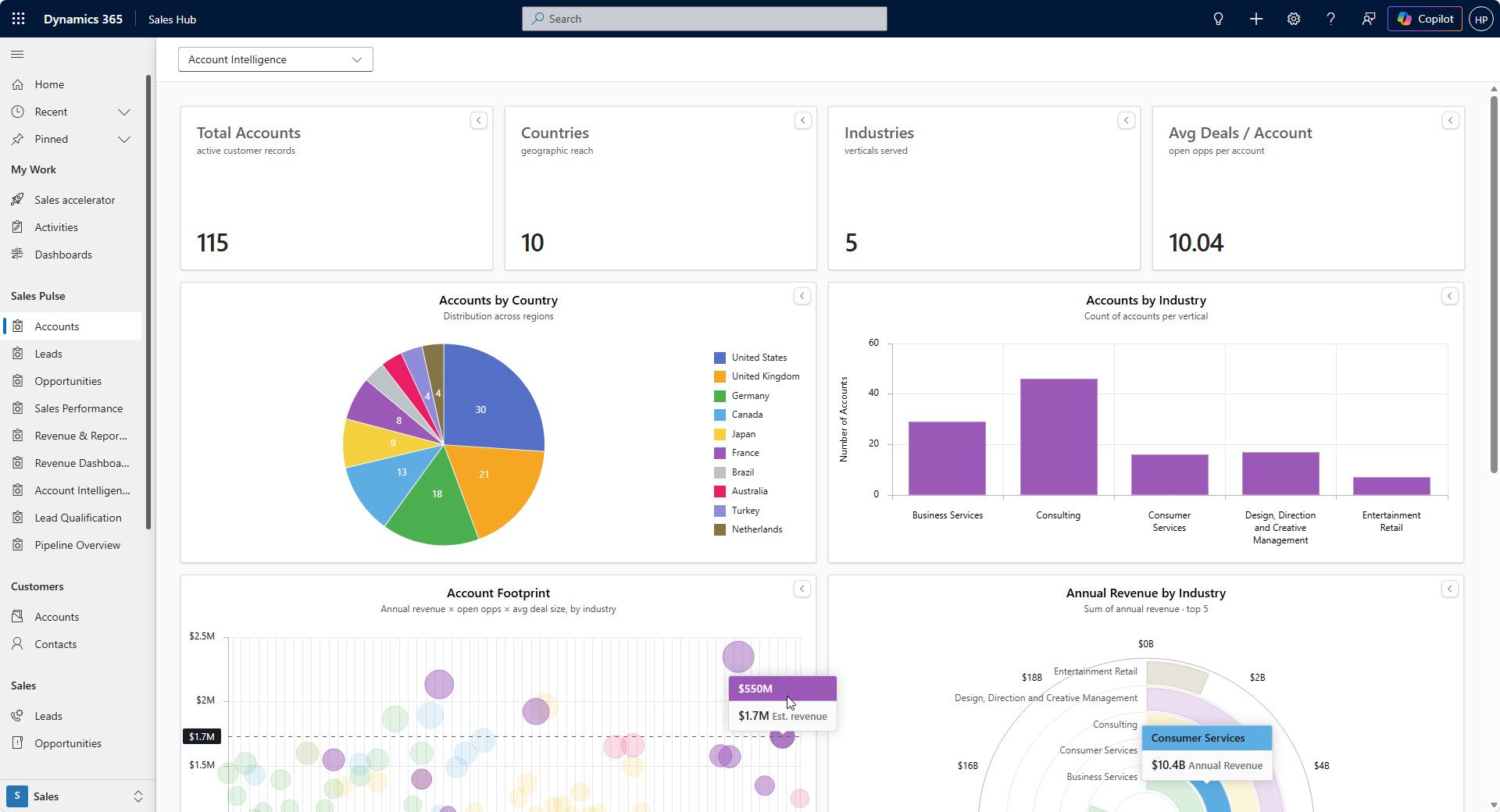The width and height of the screenshot is (1500, 812).
Task: Collapse the Countries card
Action: pos(802,120)
